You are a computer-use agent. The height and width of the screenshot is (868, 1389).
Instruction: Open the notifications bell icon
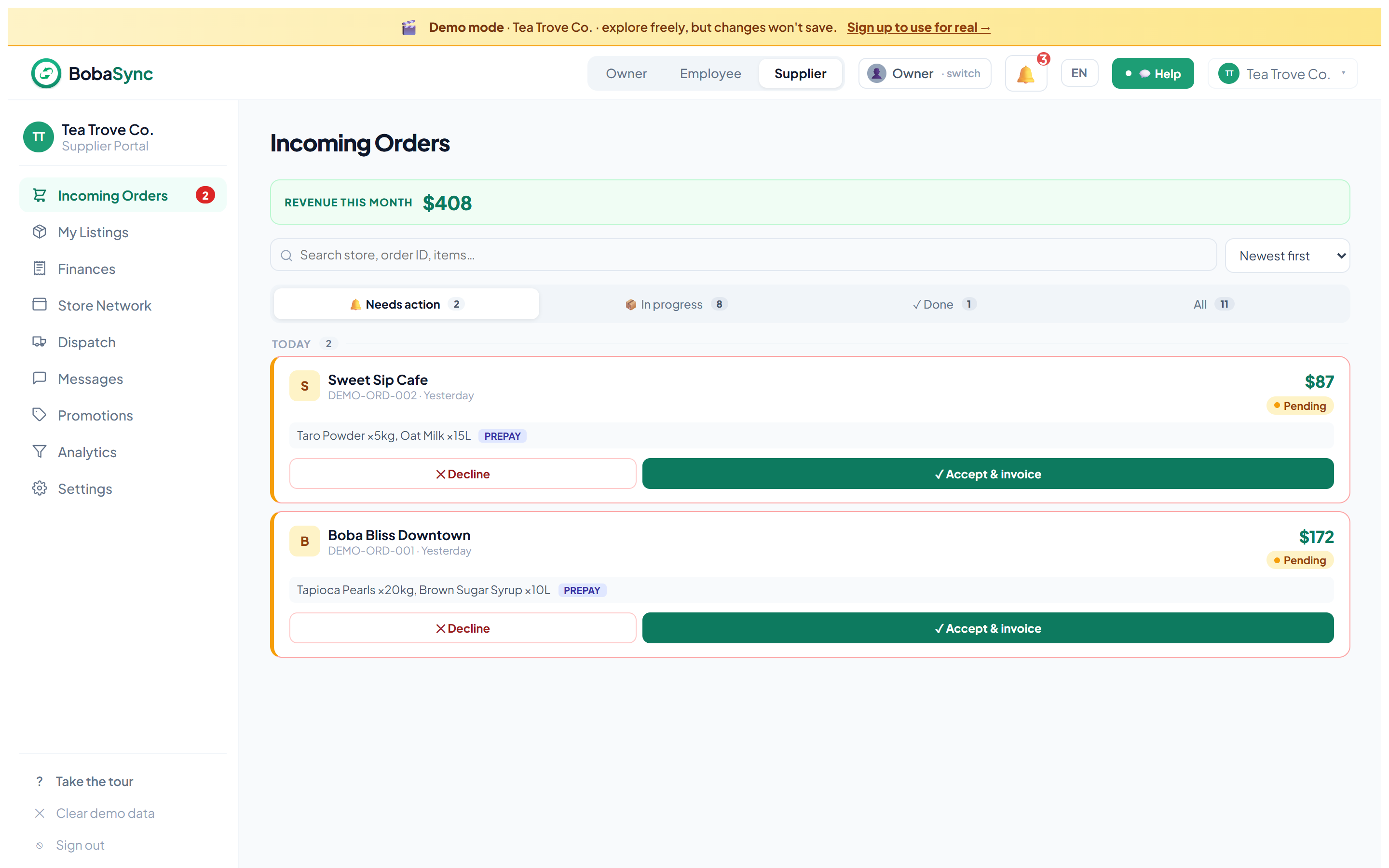coord(1026,74)
